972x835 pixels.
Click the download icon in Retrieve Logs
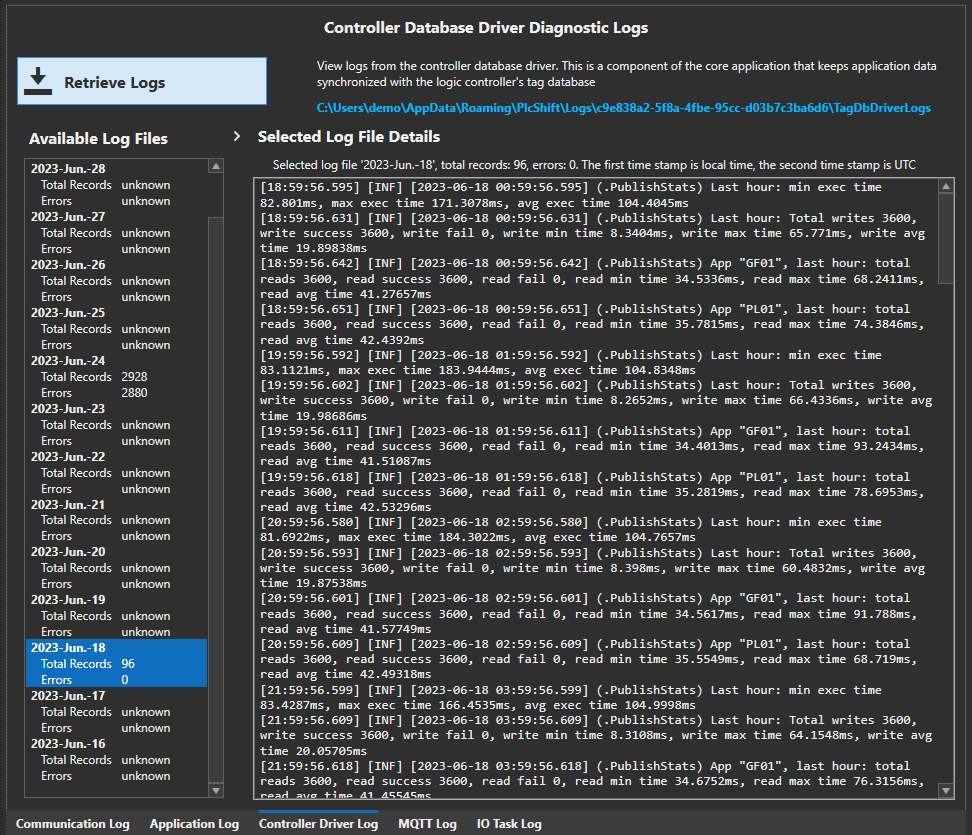(38, 81)
